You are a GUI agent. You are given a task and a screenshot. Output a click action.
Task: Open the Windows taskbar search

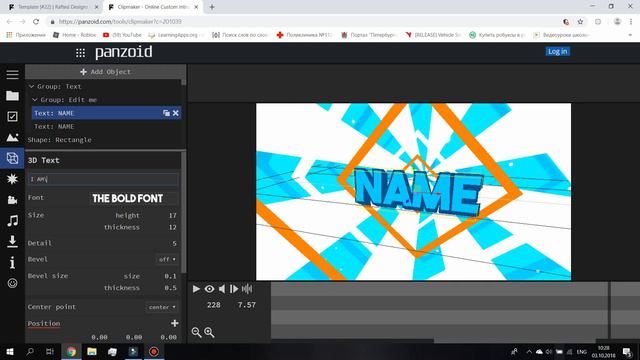pyautogui.click(x=30, y=351)
